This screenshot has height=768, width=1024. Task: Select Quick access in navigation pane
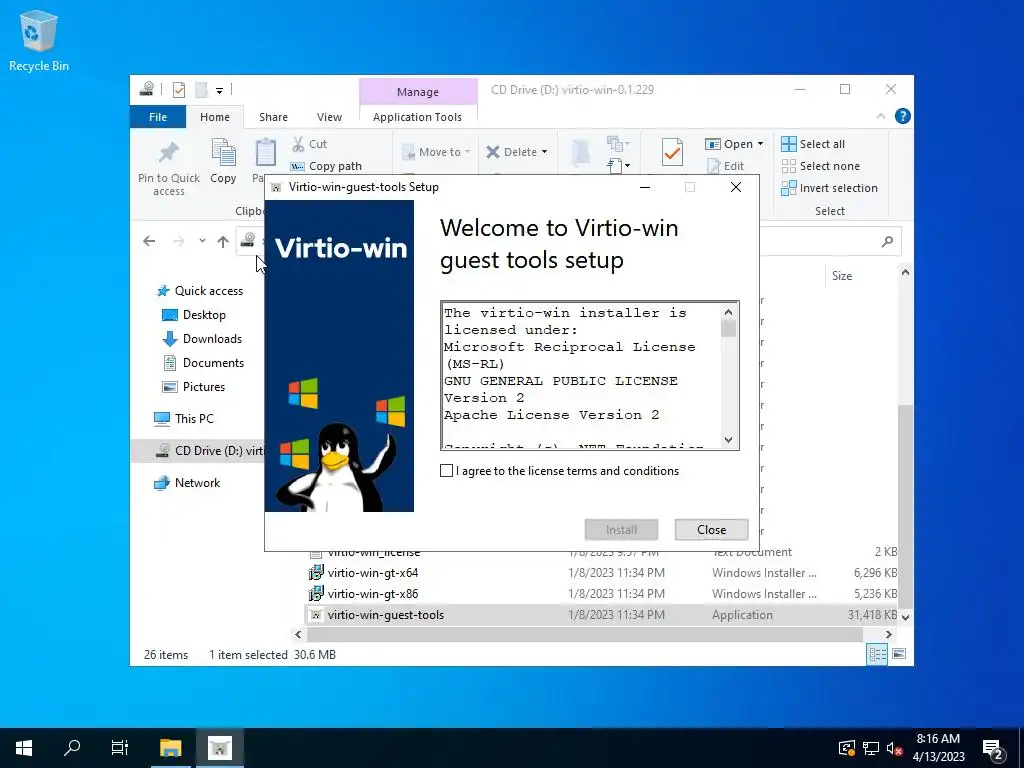tap(200, 291)
